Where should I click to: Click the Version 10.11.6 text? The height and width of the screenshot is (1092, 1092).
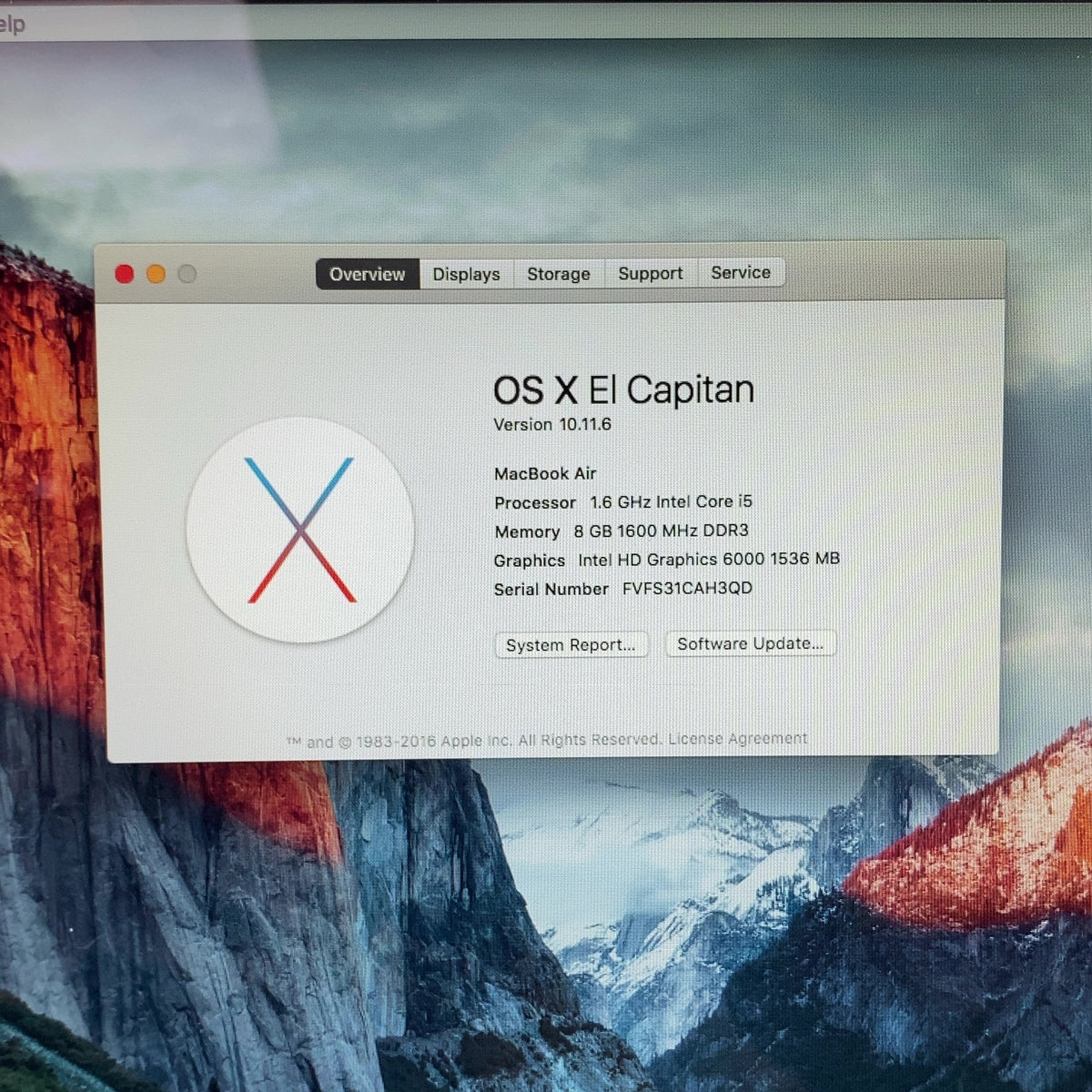click(x=552, y=425)
